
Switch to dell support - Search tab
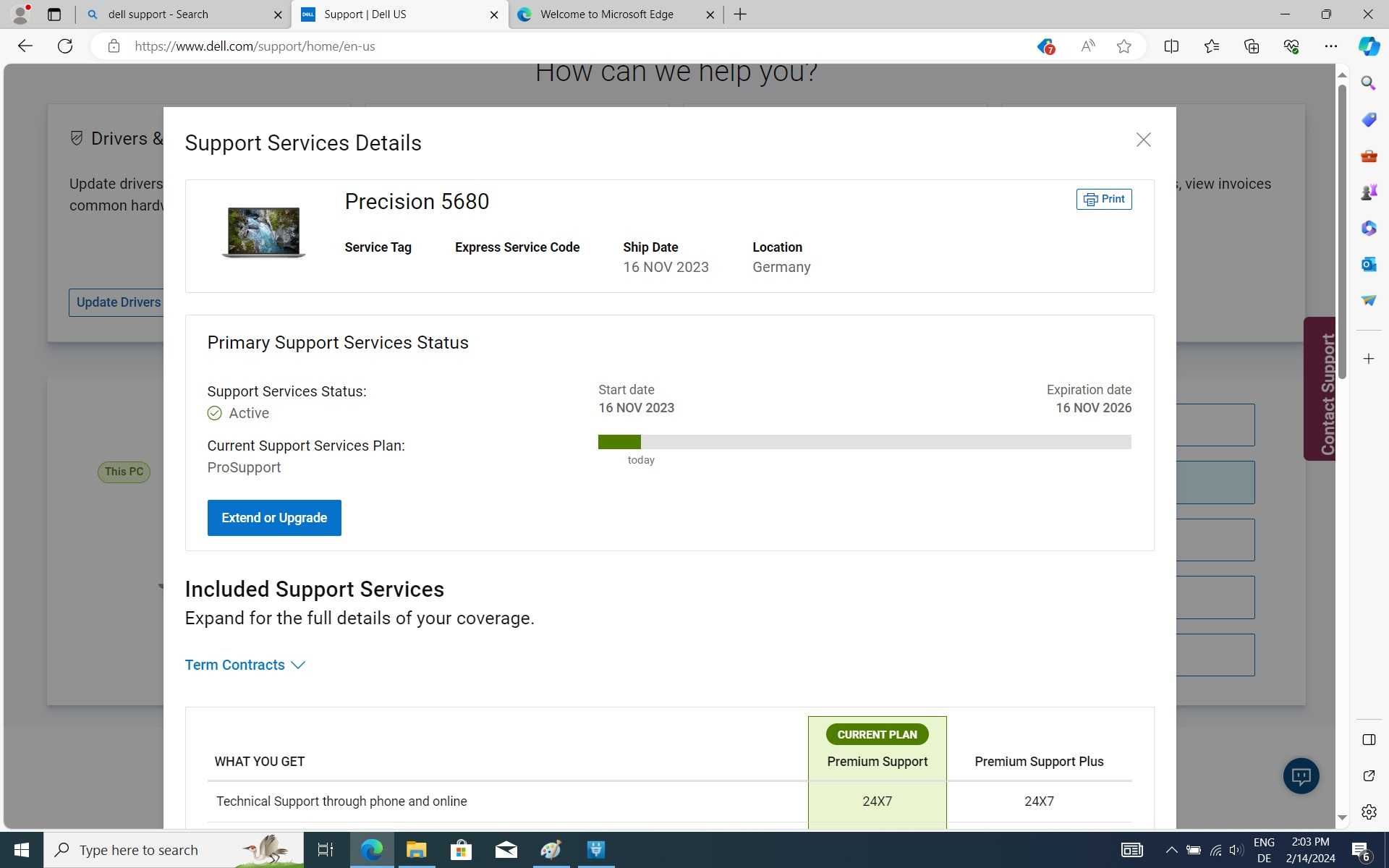click(x=183, y=14)
